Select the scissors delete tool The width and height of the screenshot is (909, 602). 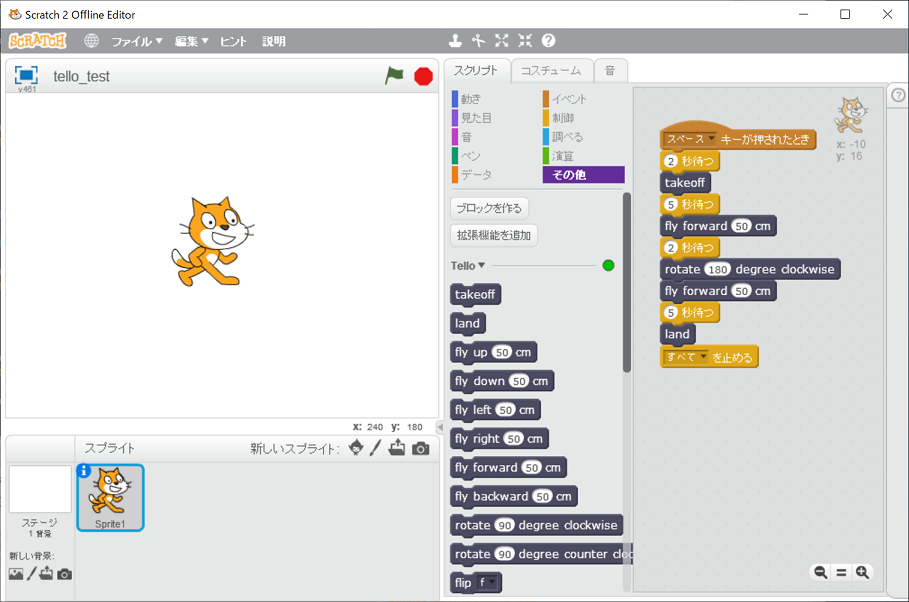click(x=478, y=41)
